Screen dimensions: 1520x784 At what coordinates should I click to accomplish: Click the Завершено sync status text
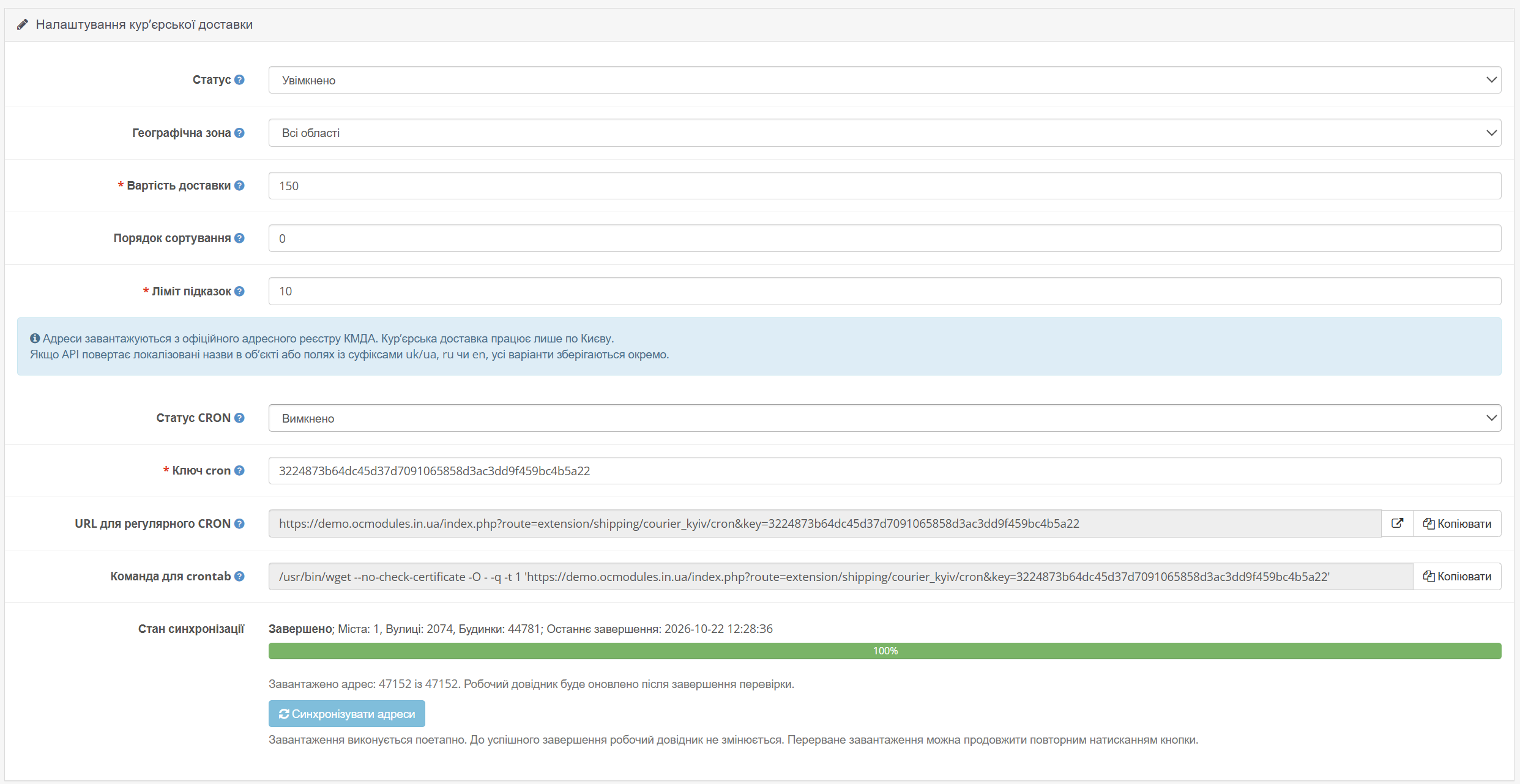pos(300,629)
